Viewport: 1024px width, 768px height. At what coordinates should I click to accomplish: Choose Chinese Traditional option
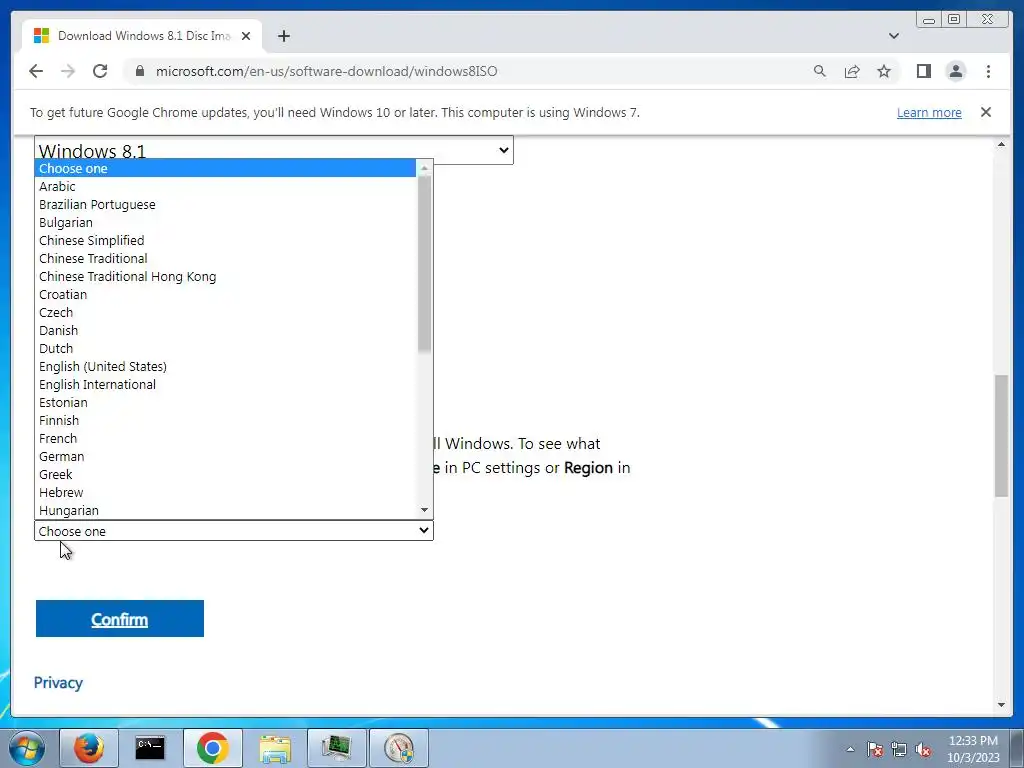tap(225, 259)
